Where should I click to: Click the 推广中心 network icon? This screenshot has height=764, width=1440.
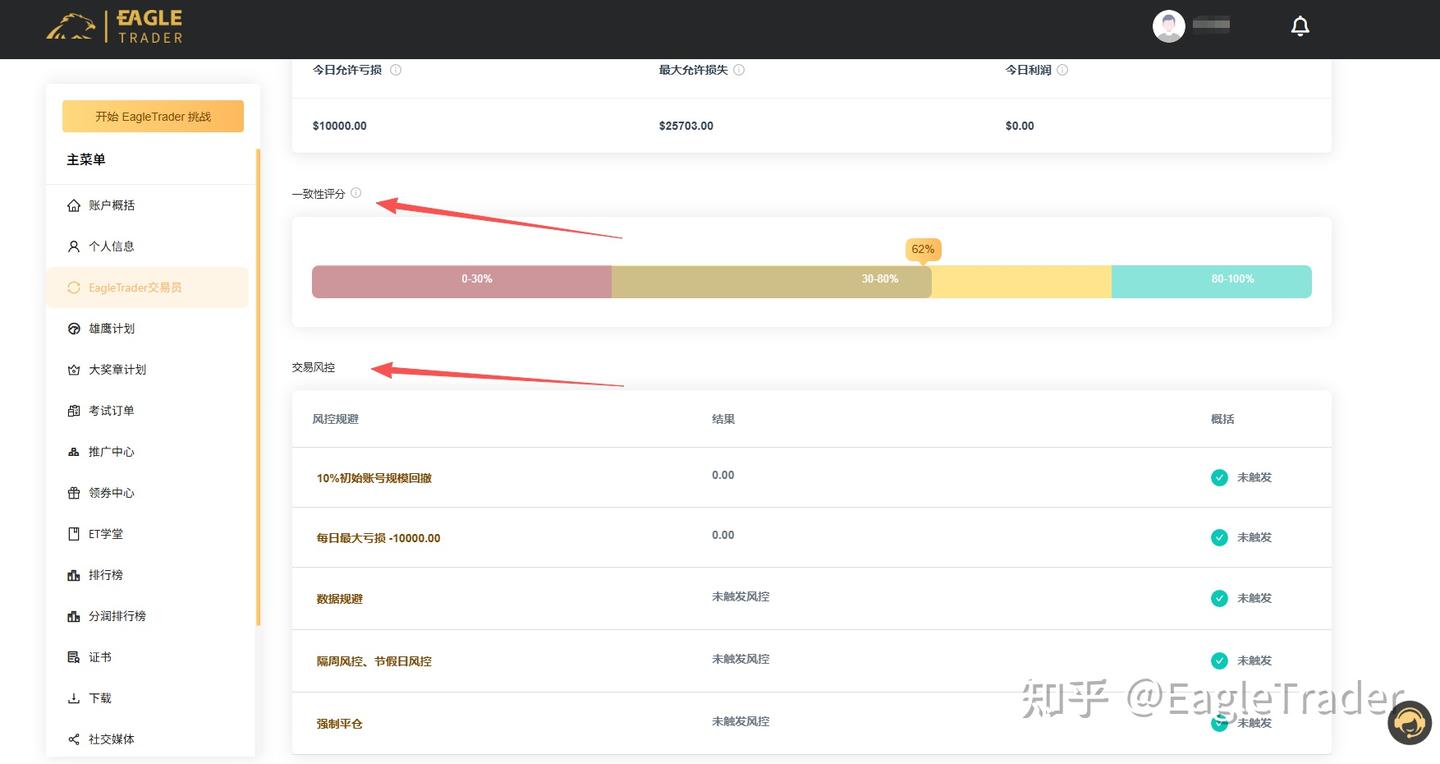click(75, 451)
